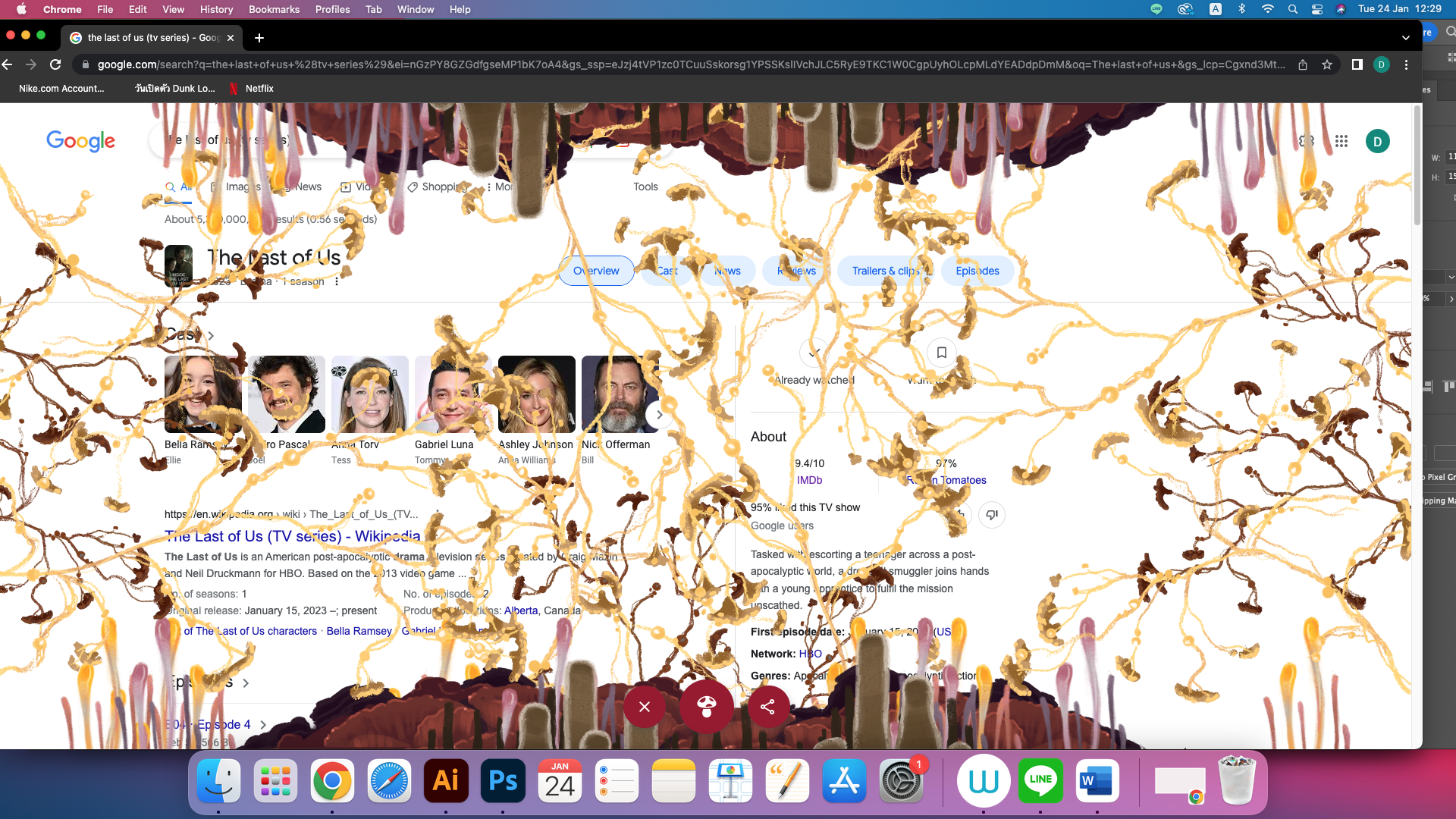Click the Chrome profile avatar in the toolbar
This screenshot has width=1456, height=819.
[1382, 64]
